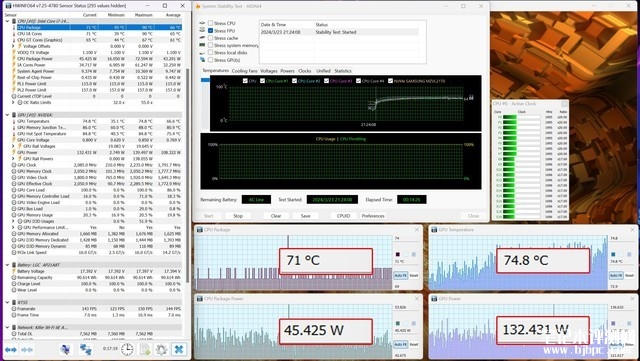
Task: Click the Stop button in AIDA64
Action: pos(238,216)
